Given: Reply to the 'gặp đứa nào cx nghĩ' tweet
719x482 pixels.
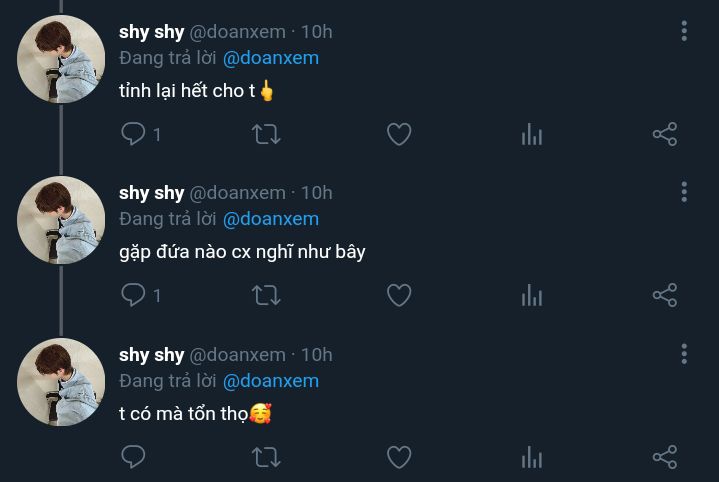Looking at the screenshot, I should (x=133, y=295).
